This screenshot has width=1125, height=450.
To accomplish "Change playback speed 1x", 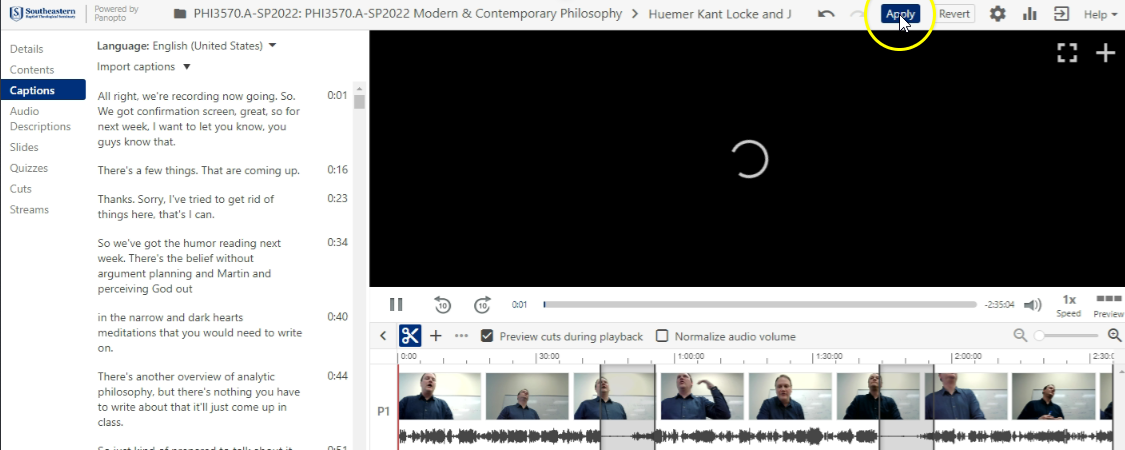I will 1069,305.
